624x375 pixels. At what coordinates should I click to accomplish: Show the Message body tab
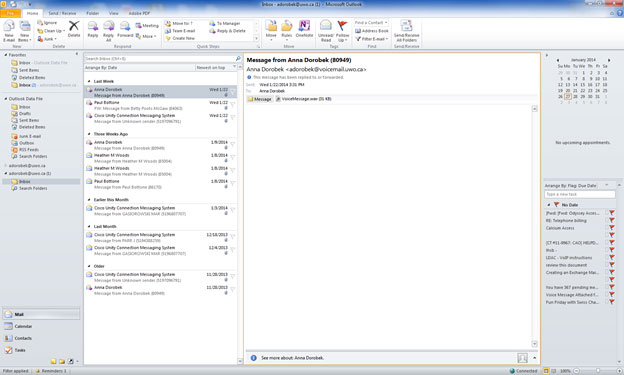[x=260, y=99]
